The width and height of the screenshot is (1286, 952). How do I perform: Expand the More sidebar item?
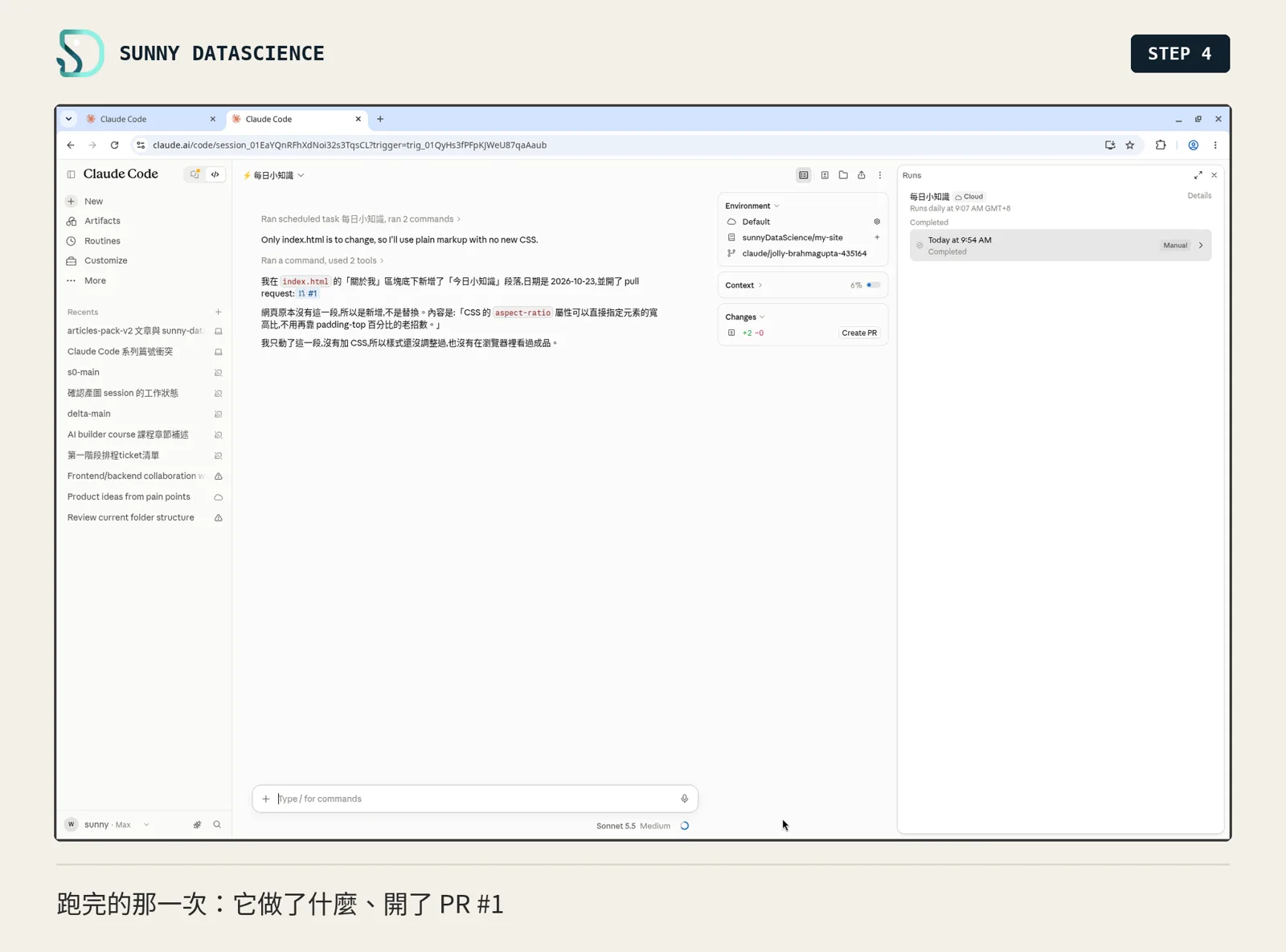pos(95,281)
